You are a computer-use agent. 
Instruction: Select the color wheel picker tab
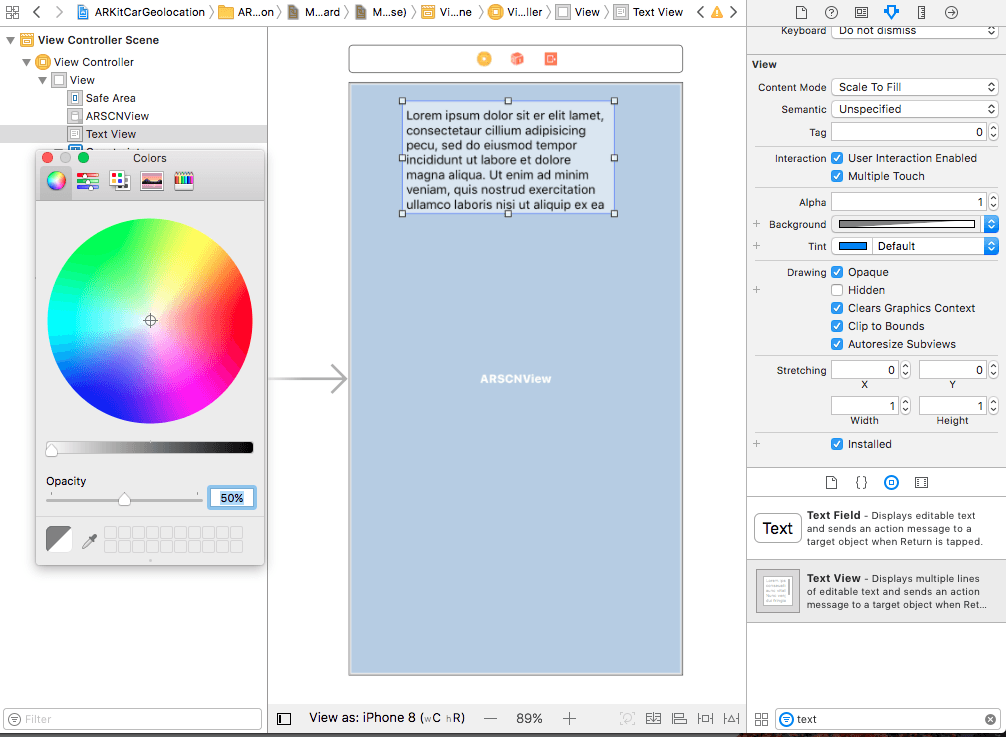tap(57, 181)
